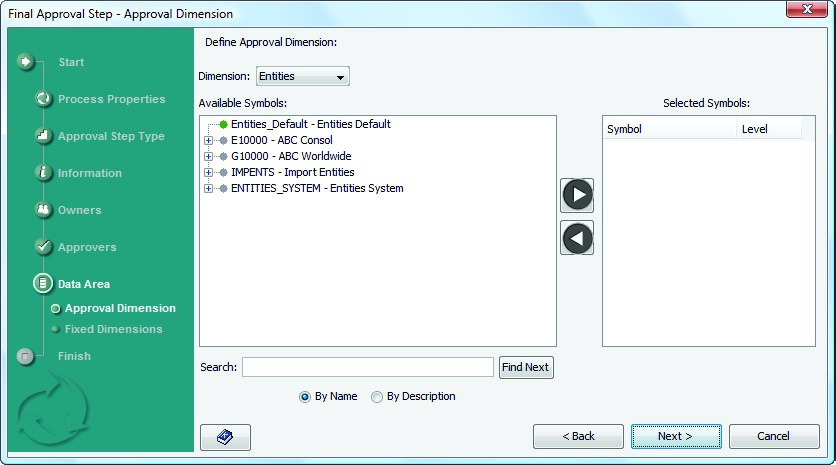Open Approval Dimension sub-step label
The image size is (836, 465).
coord(120,308)
